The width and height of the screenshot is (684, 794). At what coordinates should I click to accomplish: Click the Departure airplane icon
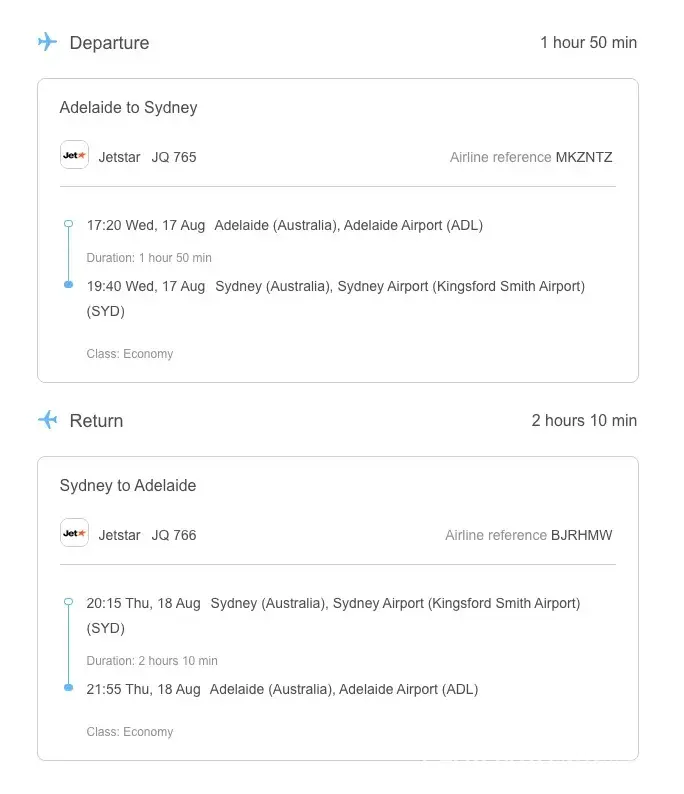pyautogui.click(x=47, y=42)
